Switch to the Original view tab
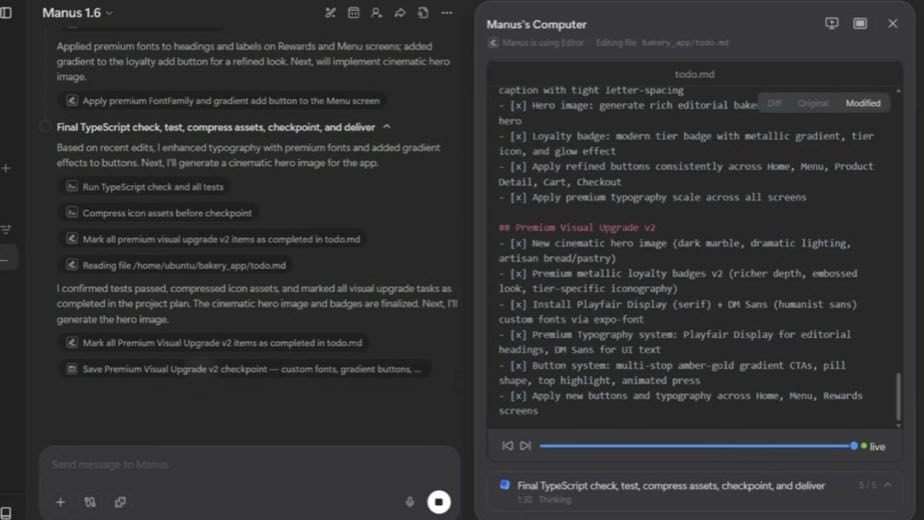 tap(813, 103)
